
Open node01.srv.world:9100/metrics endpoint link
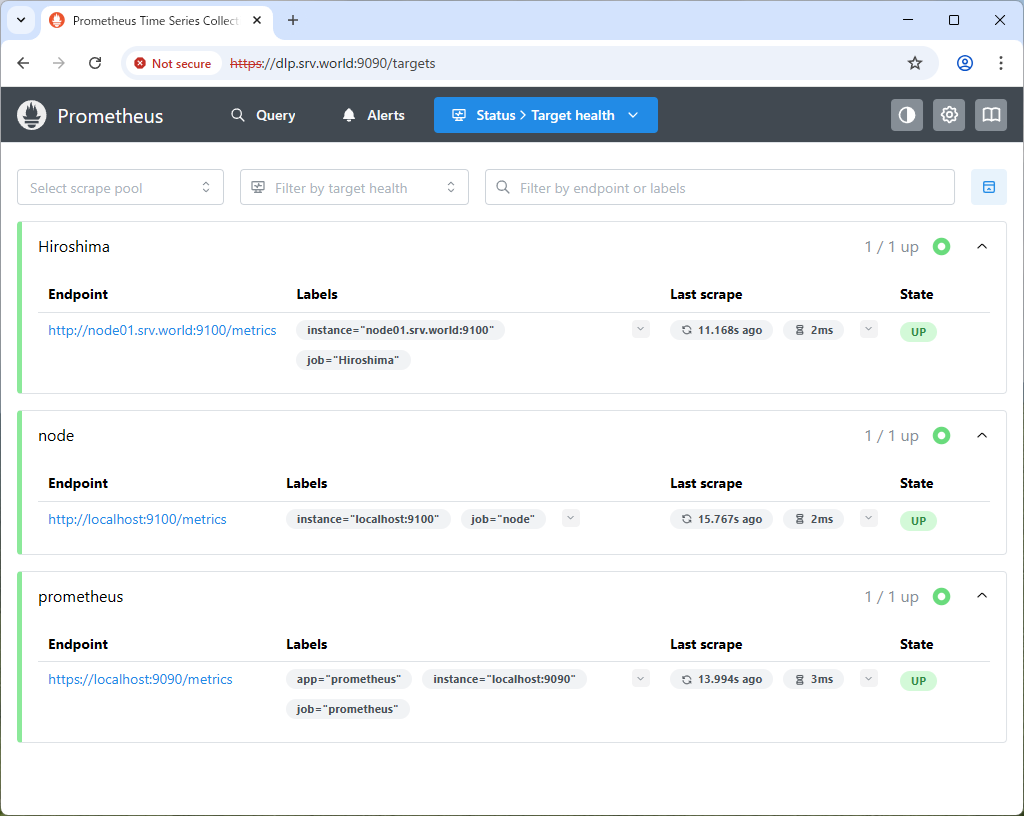pyautogui.click(x=162, y=330)
